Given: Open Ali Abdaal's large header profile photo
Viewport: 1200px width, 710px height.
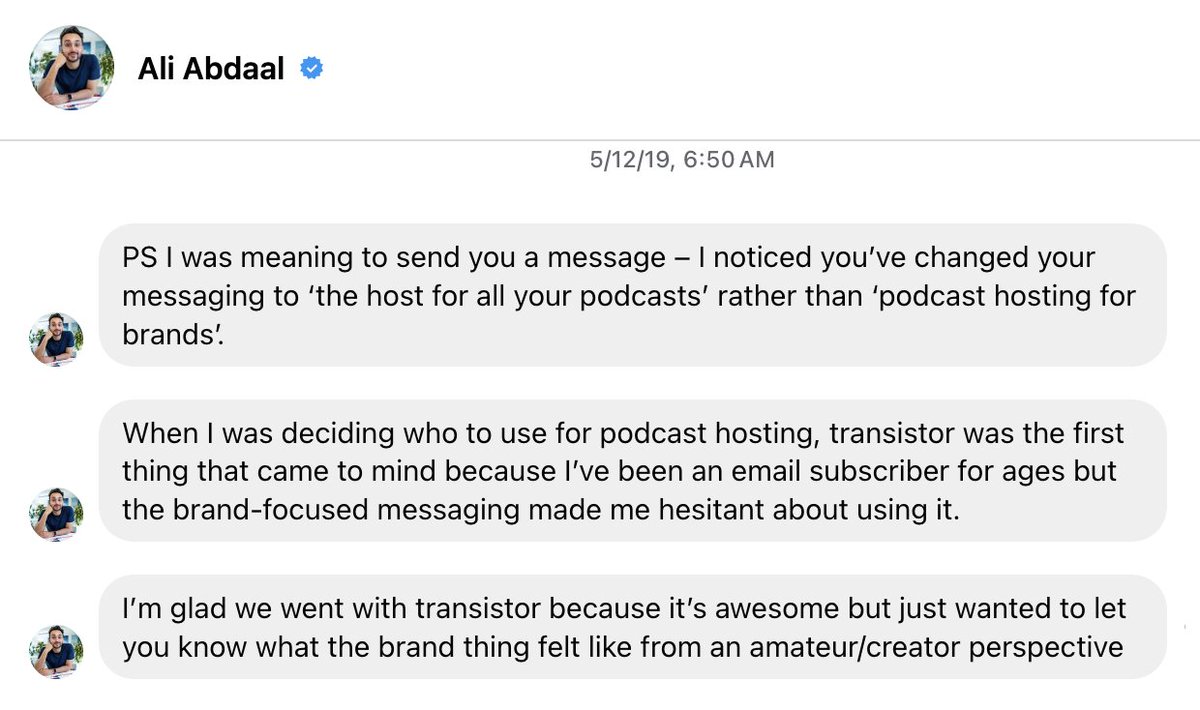Looking at the screenshot, I should pos(71,67).
